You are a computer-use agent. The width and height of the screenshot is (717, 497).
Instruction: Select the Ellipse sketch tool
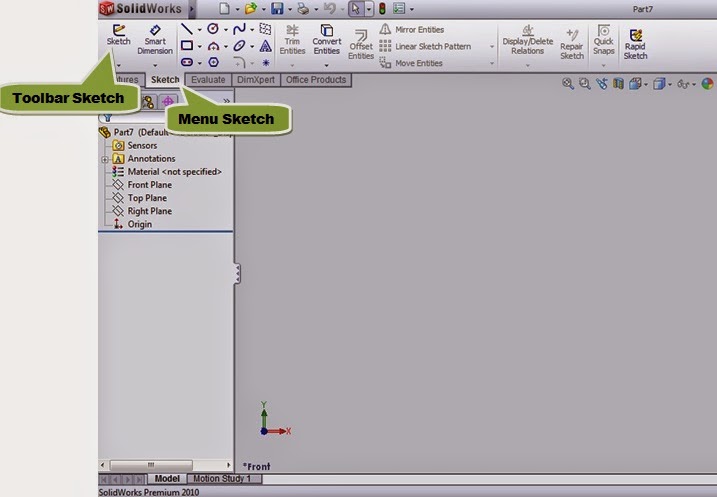coord(239,46)
